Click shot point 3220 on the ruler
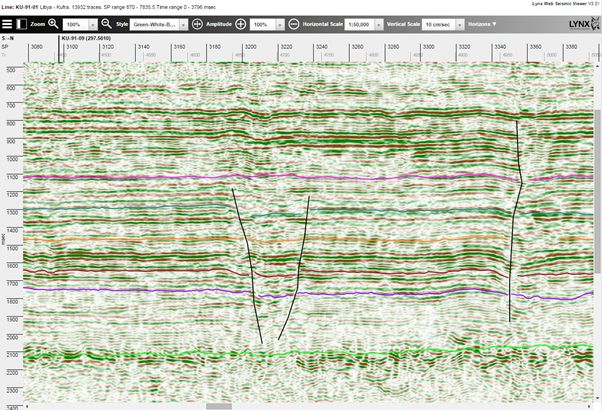602x410 pixels. (x=286, y=47)
